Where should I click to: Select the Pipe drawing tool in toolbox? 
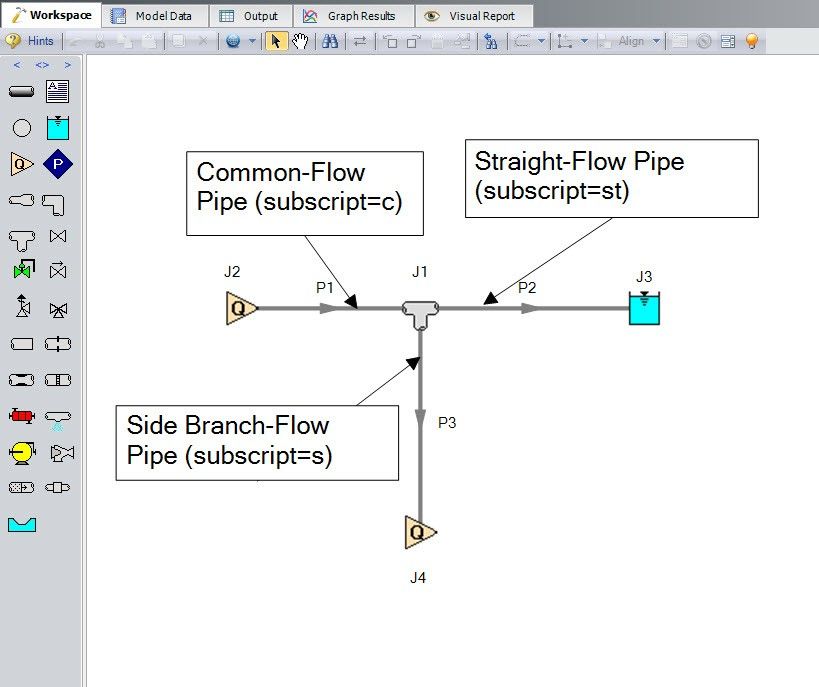click(x=22, y=92)
